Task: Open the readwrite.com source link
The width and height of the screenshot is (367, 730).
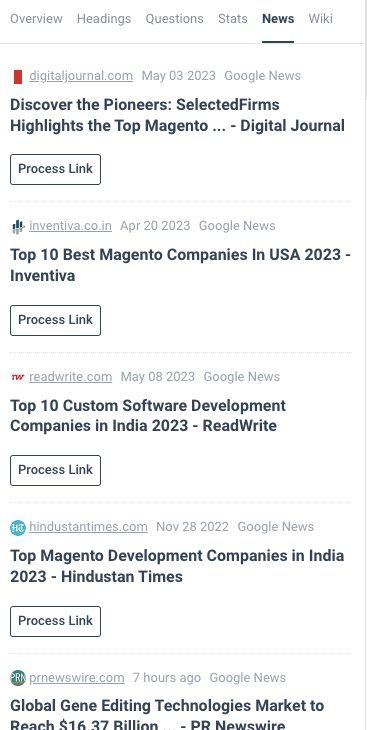Action: tap(71, 377)
